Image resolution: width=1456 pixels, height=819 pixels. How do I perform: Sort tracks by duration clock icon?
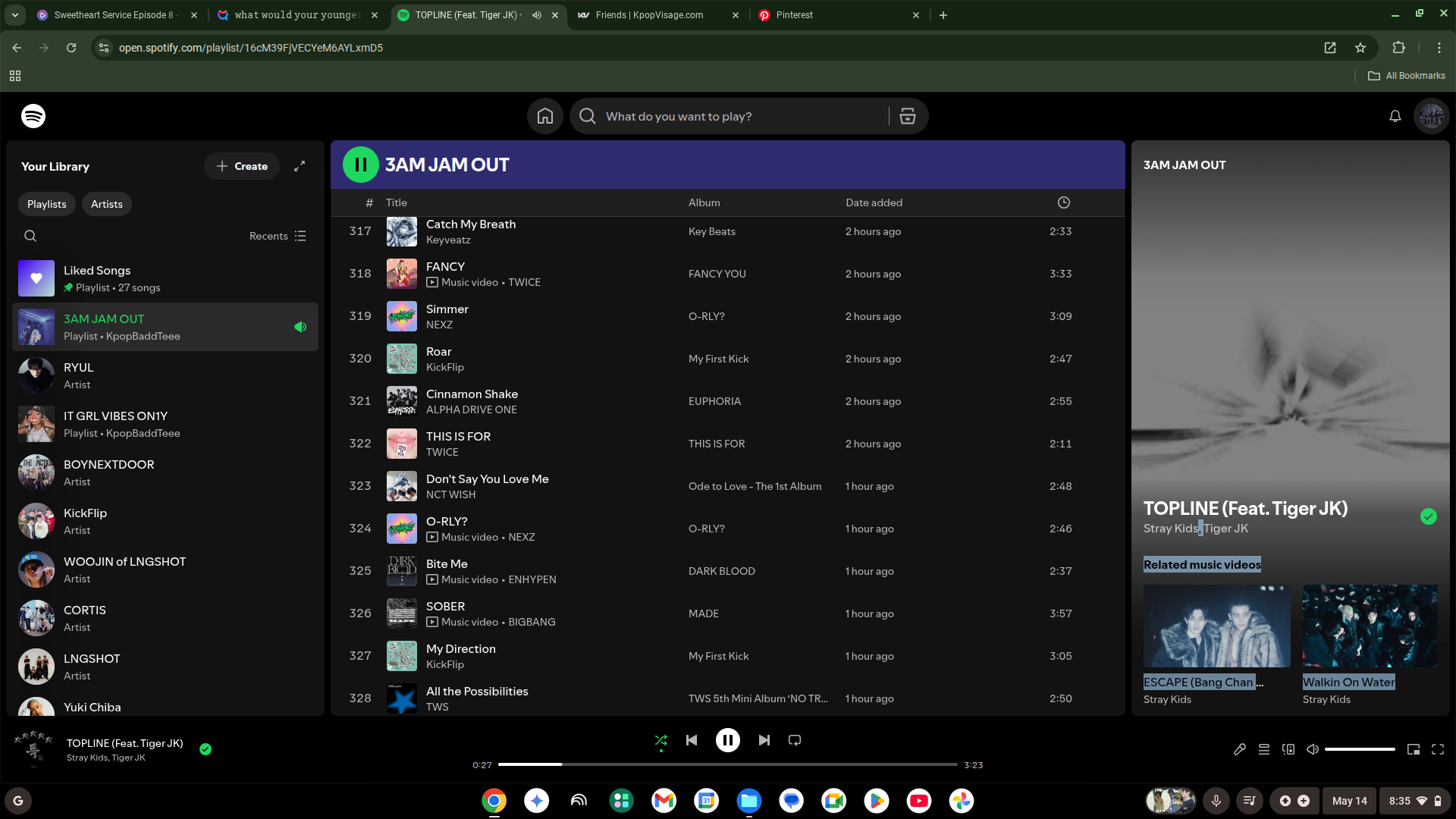1064,202
